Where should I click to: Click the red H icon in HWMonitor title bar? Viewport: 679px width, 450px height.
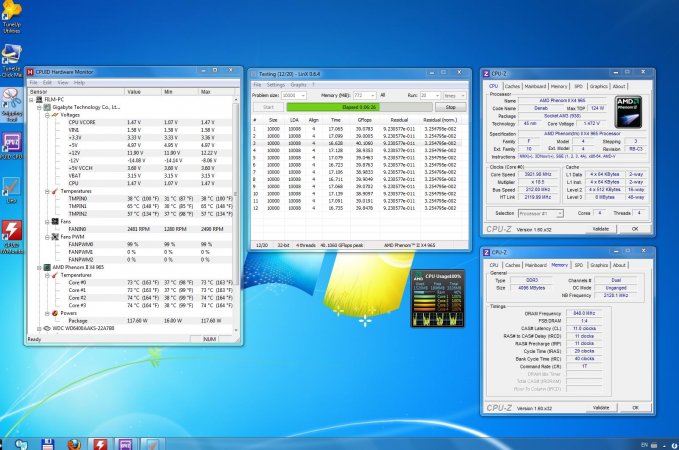tap(30, 72)
